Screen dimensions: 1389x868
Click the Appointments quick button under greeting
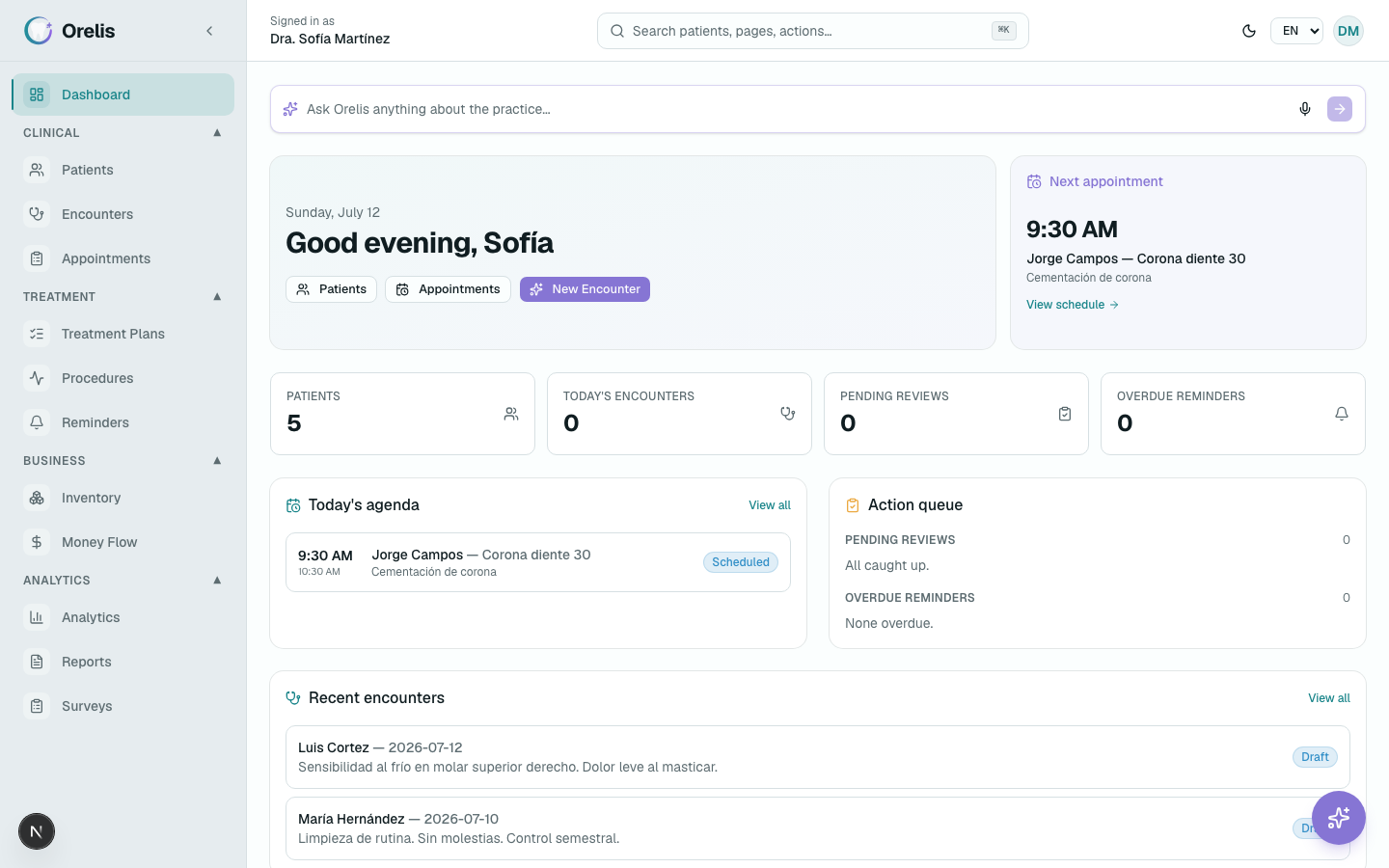pyautogui.click(x=448, y=289)
